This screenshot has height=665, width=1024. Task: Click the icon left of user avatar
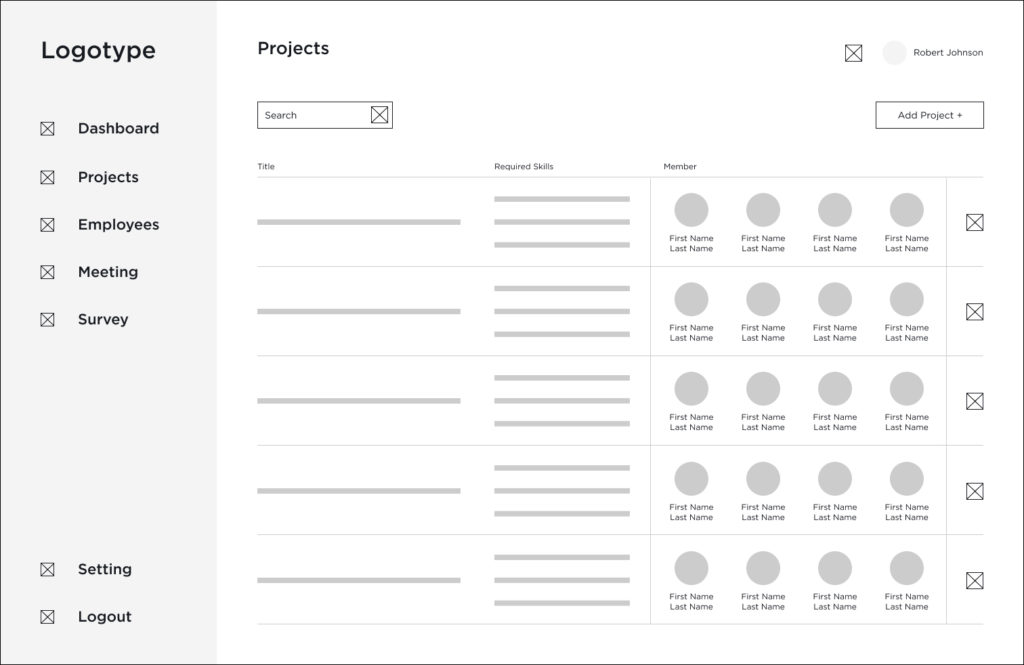853,53
